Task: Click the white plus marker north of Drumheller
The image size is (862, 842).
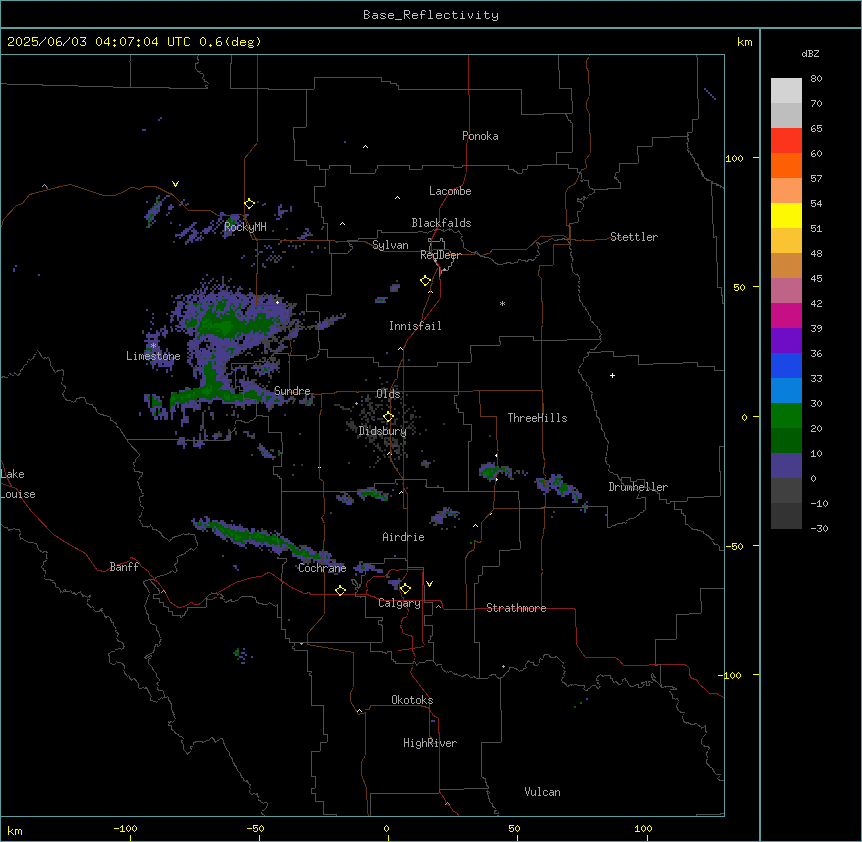Action: (x=612, y=375)
